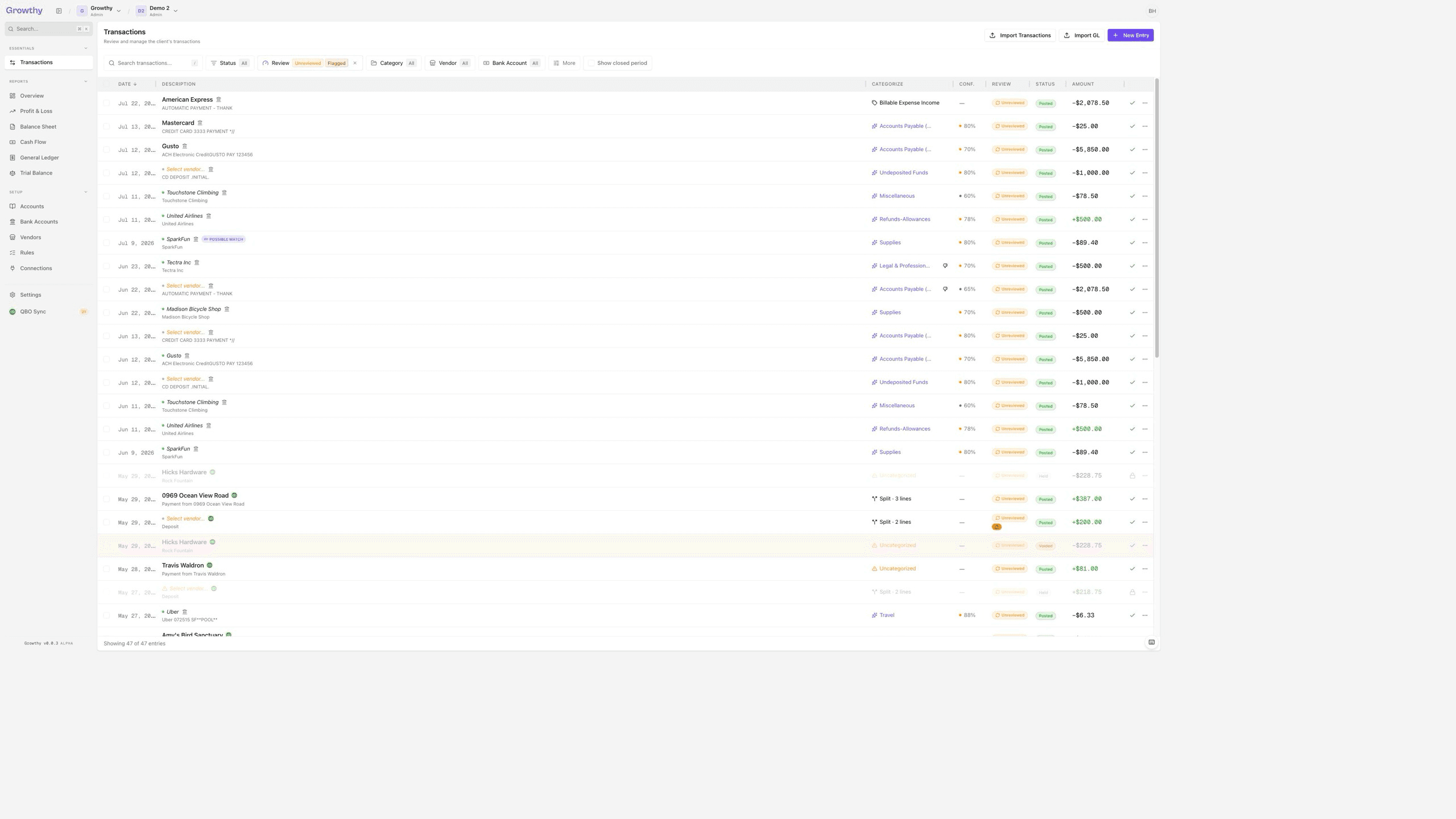Click Unreviewed badge on American Express row

tap(1010, 103)
